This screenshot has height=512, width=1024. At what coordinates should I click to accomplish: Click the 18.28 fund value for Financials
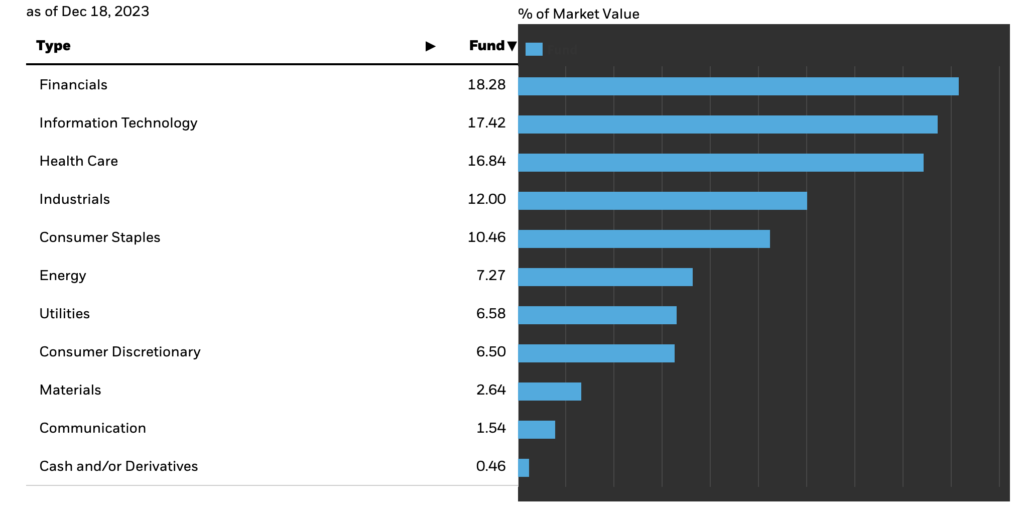pos(486,85)
